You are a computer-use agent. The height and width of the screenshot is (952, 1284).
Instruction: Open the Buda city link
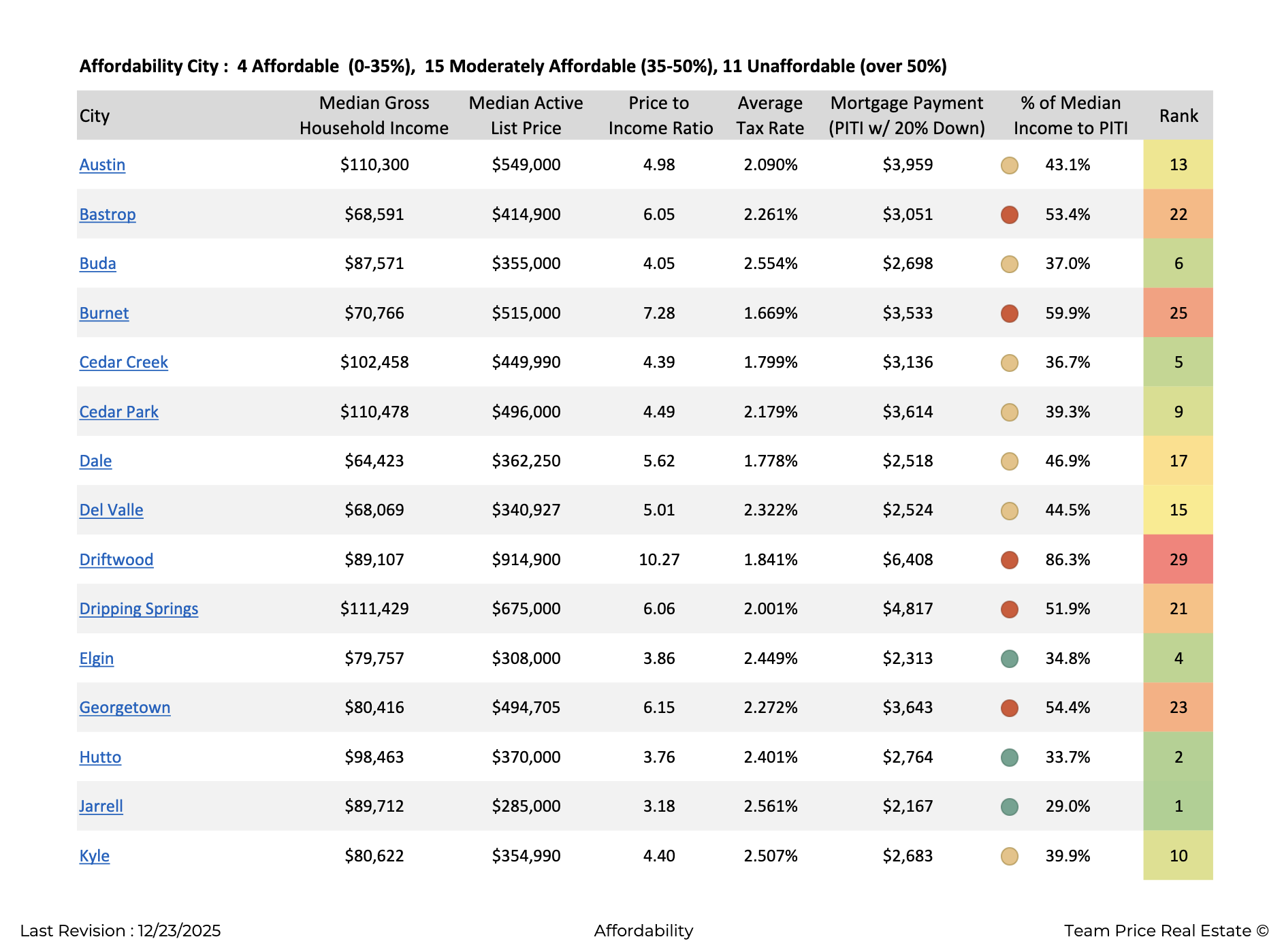pyautogui.click(x=97, y=264)
